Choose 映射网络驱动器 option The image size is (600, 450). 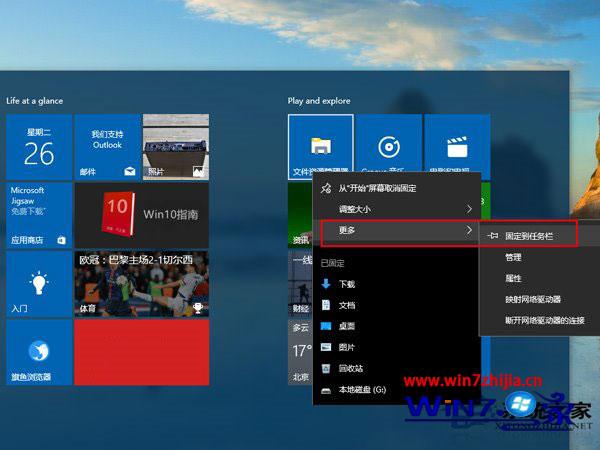[540, 299]
